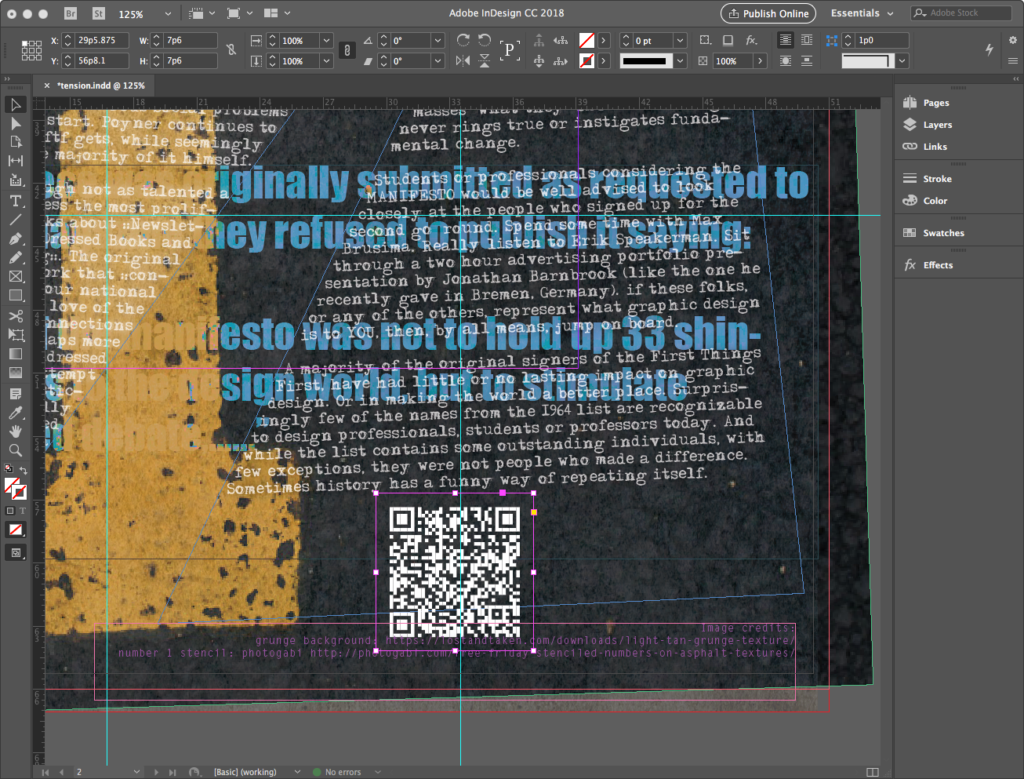This screenshot has width=1024, height=779.
Task: Open the Layers panel
Action: tap(937, 125)
